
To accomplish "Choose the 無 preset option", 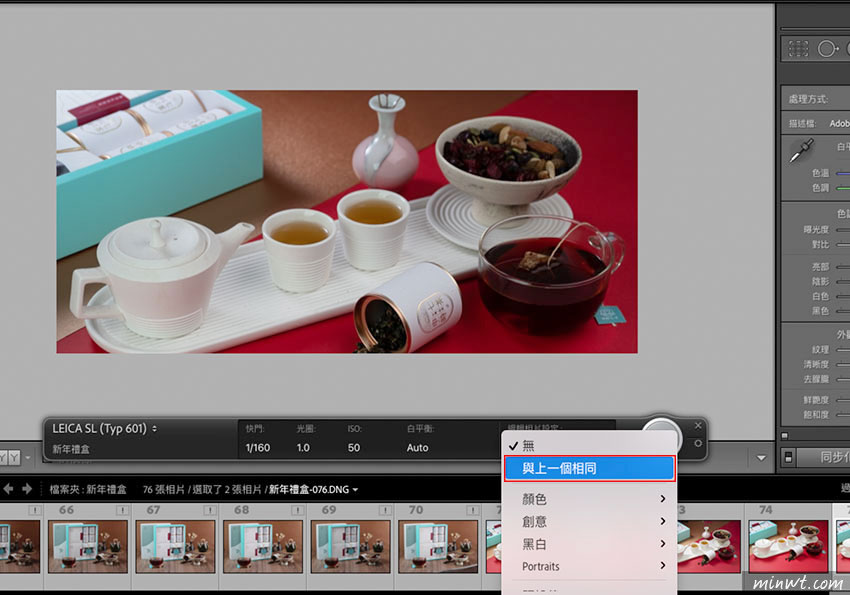I will [589, 446].
